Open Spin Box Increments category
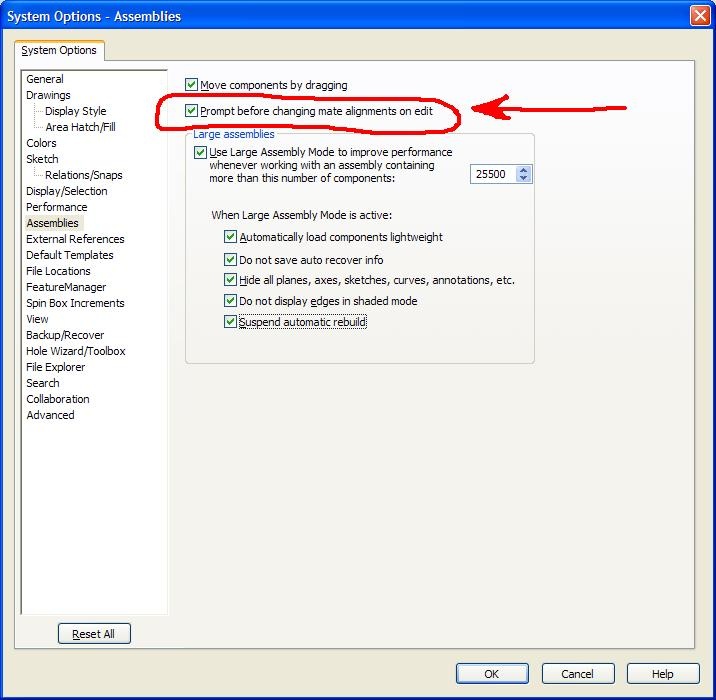Image resolution: width=716 pixels, height=700 pixels. [75, 303]
